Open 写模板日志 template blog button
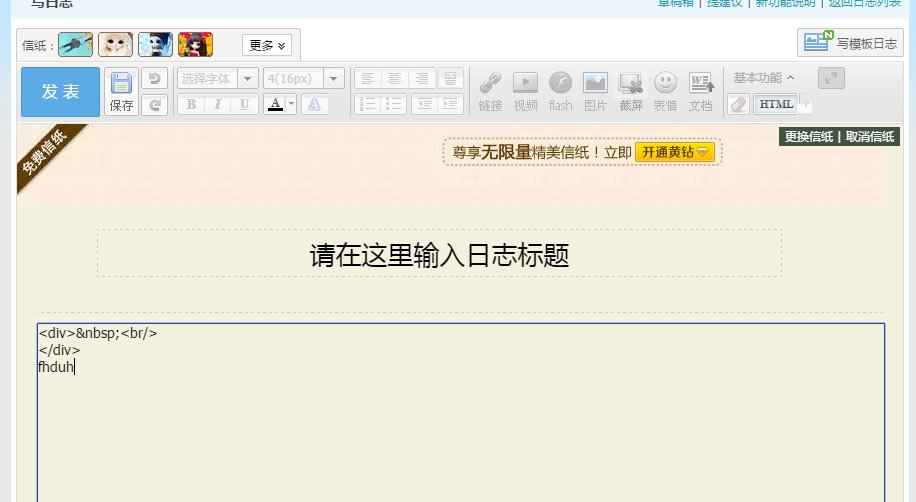 coord(850,43)
